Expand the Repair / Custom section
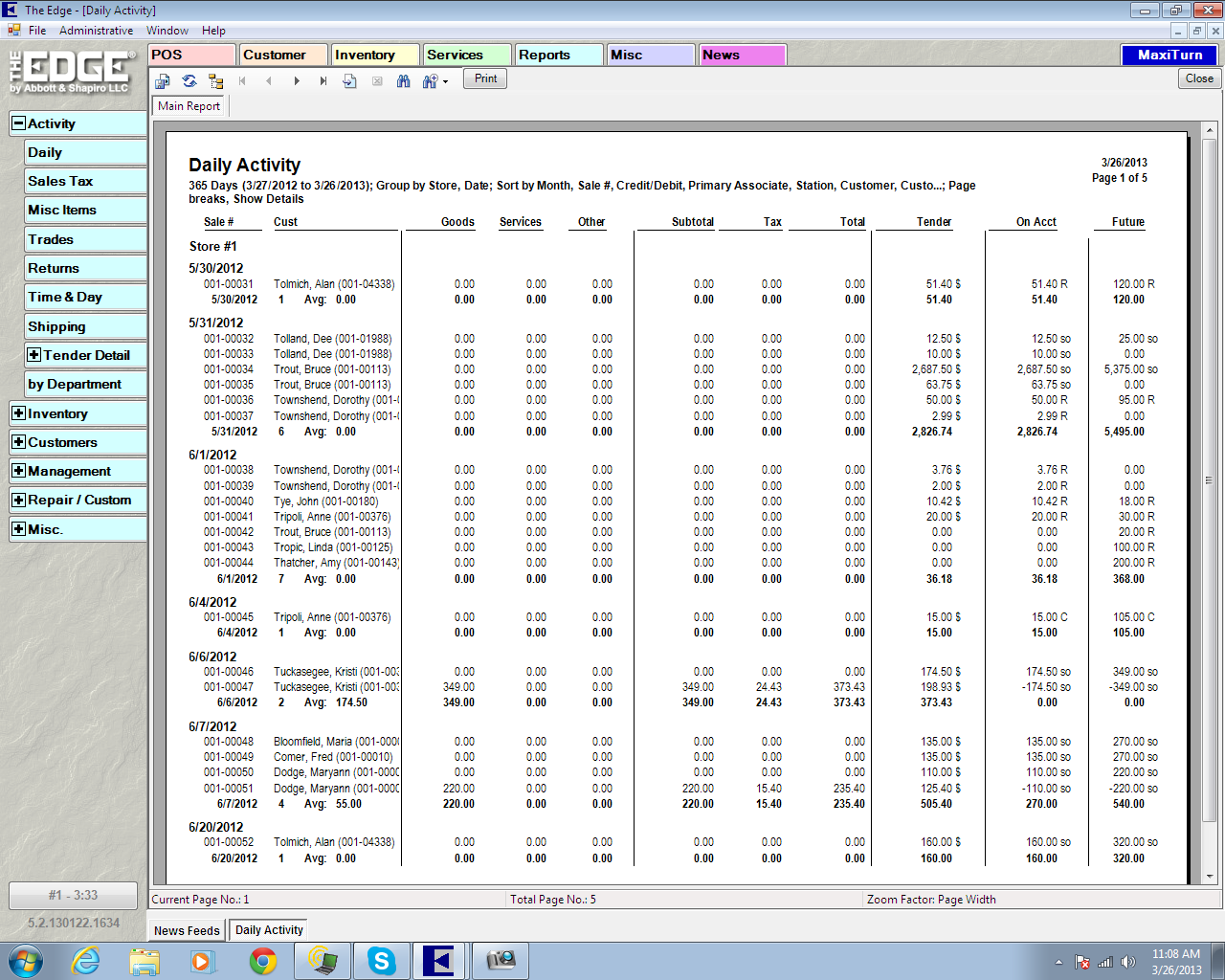Image resolution: width=1225 pixels, height=980 pixels. click(18, 500)
